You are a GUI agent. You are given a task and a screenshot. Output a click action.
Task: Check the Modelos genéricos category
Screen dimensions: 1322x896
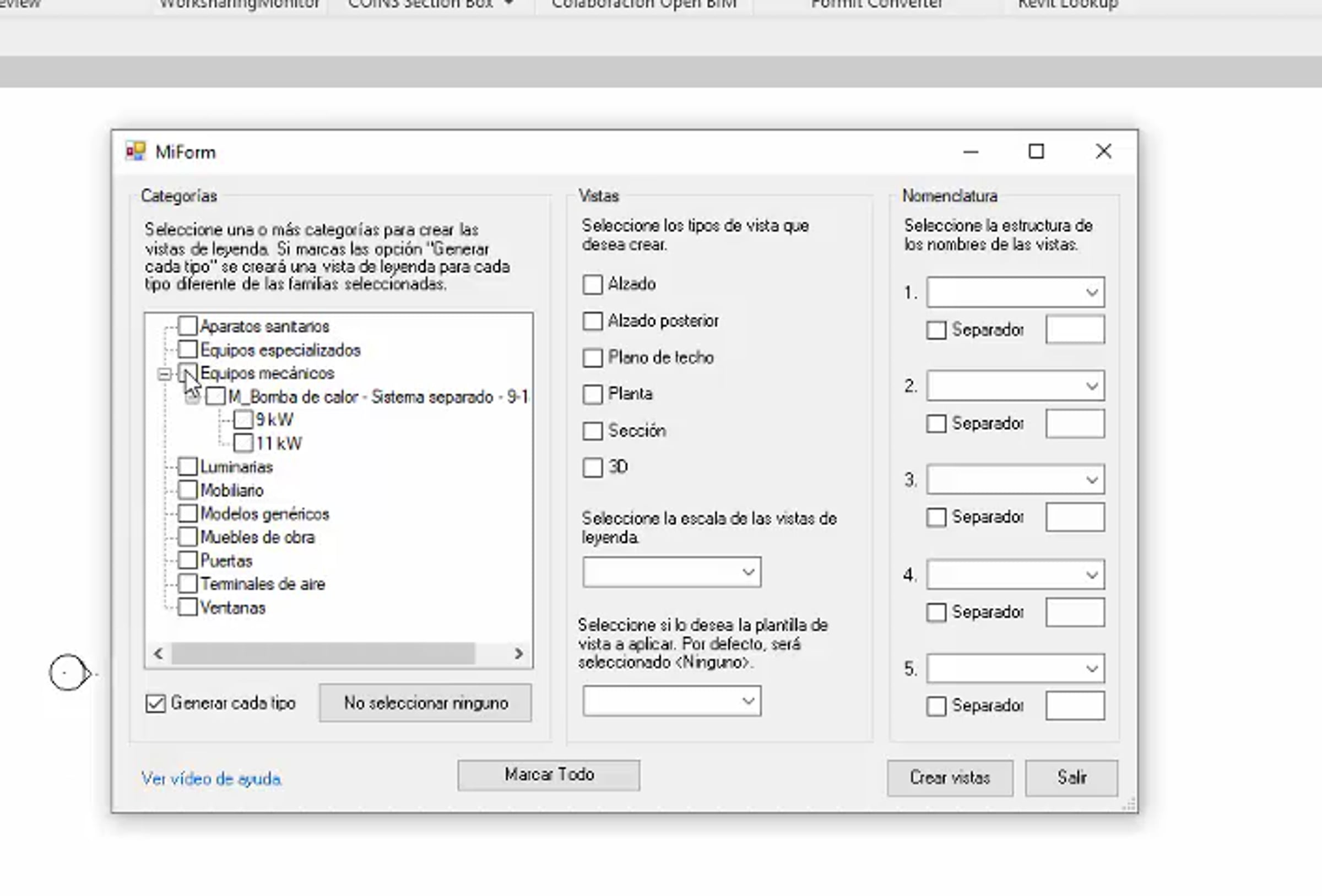click(x=188, y=513)
